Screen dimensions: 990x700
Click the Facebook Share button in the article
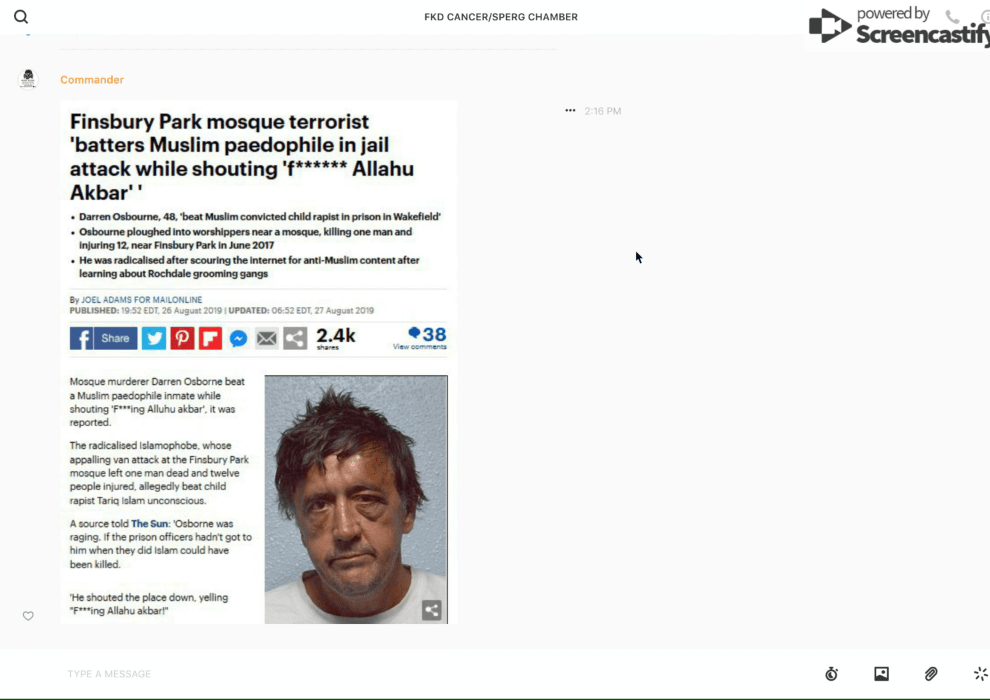pos(104,338)
